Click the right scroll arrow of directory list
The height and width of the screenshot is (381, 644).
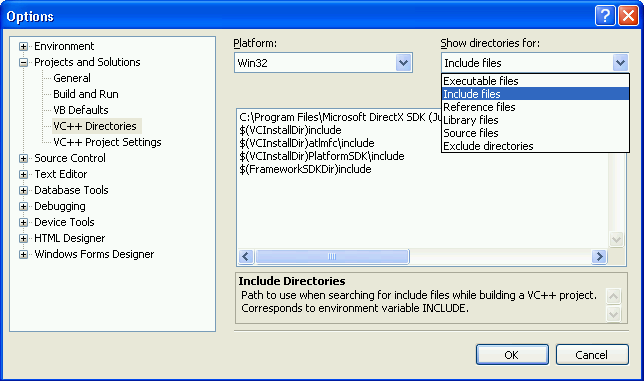(599, 257)
